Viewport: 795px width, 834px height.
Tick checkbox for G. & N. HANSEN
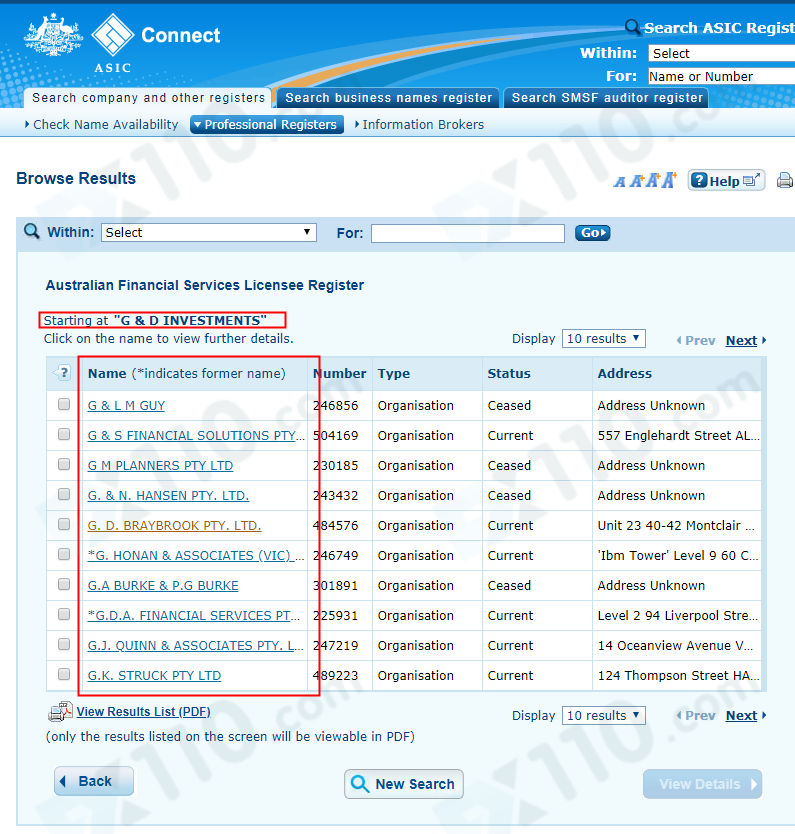(64, 494)
